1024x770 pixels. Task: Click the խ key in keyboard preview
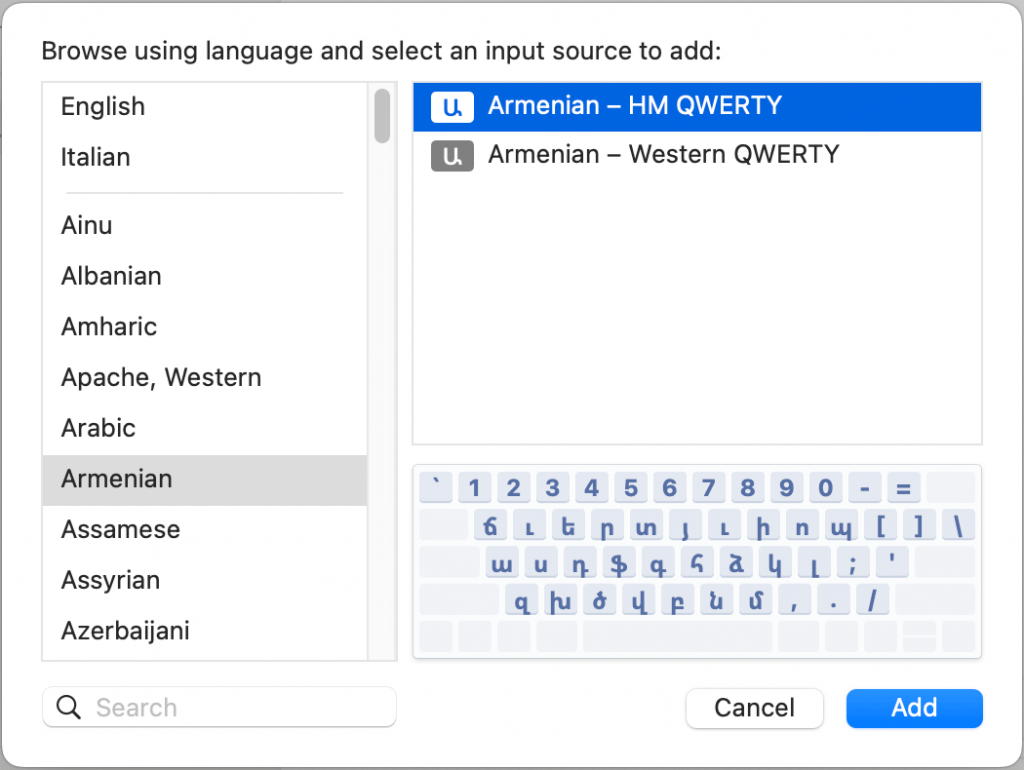point(560,600)
